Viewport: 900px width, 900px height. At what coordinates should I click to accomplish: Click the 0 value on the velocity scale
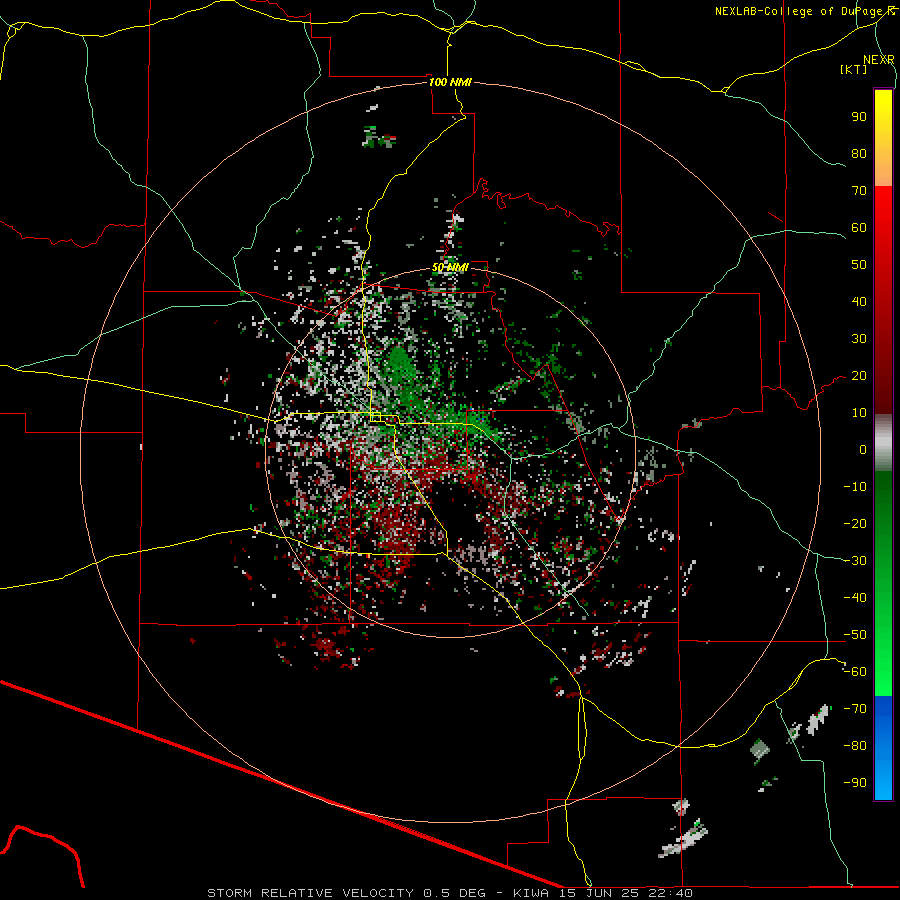[x=863, y=449]
